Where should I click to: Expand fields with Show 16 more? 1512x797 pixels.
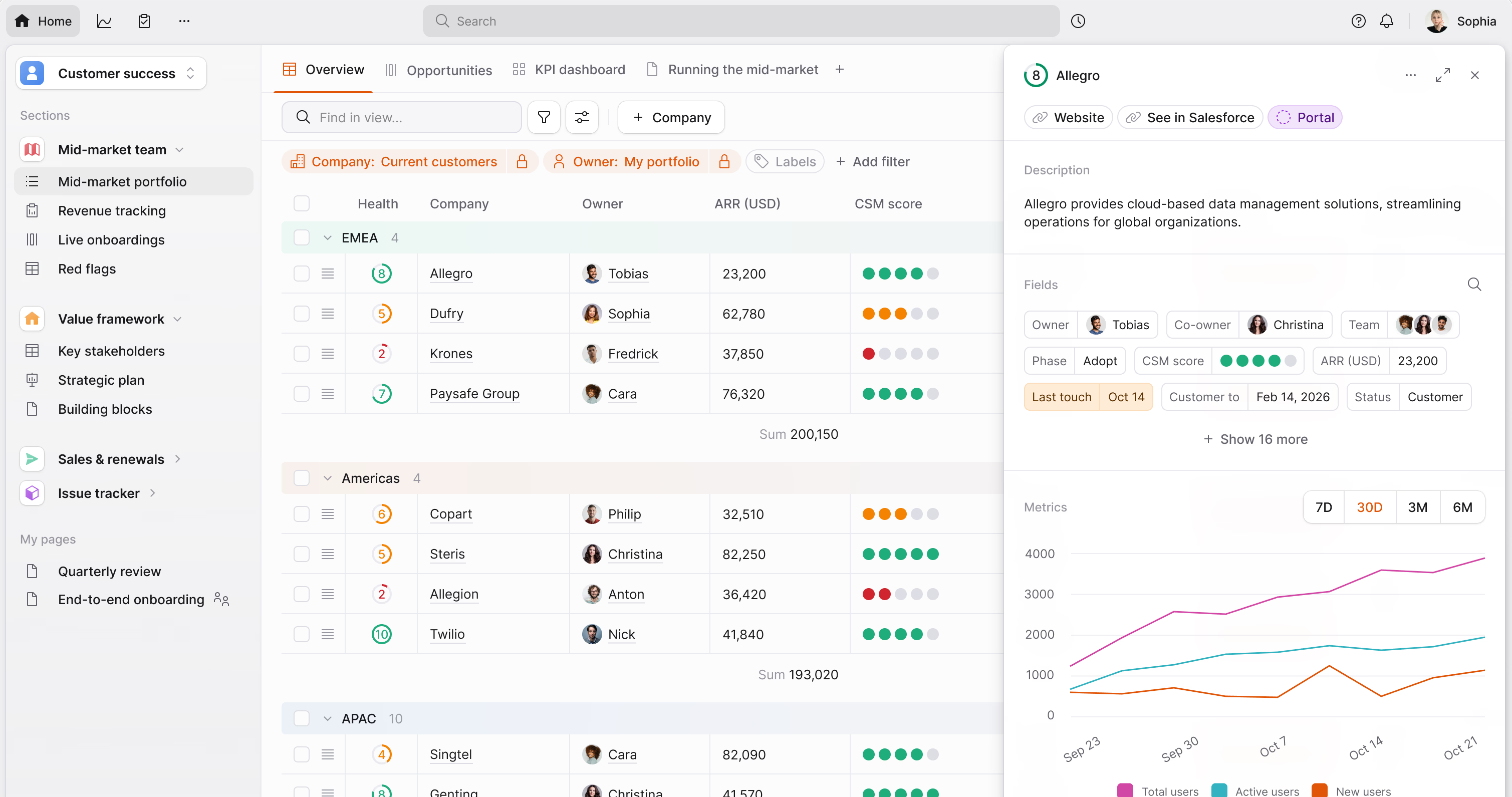coord(1255,439)
